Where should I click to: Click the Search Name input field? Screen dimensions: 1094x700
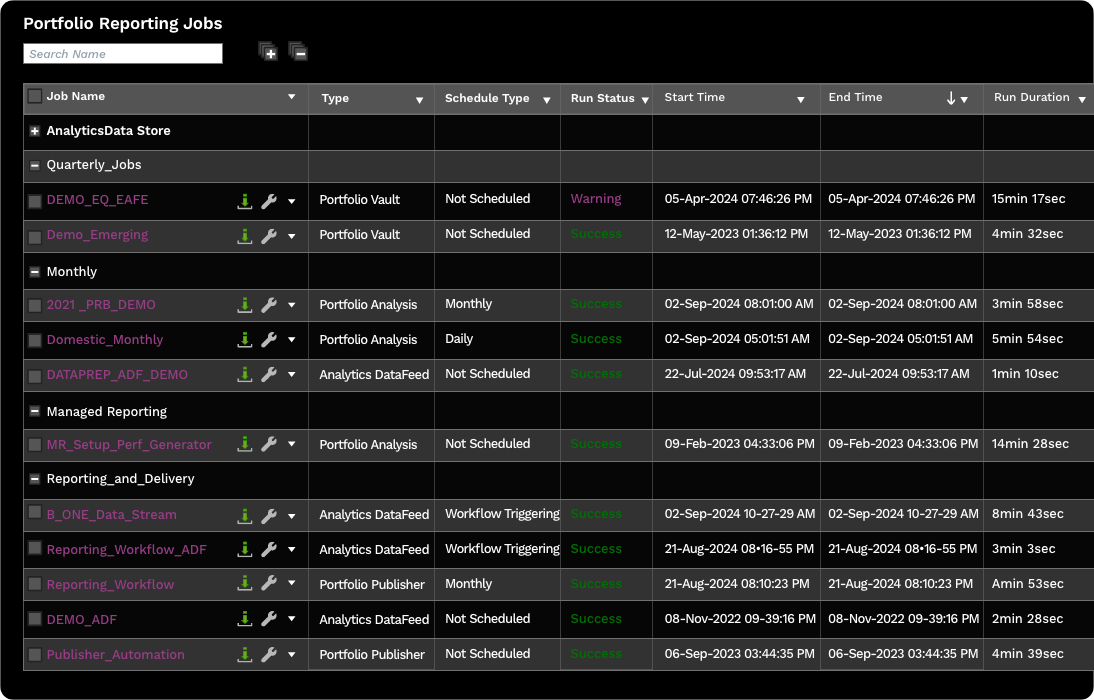pyautogui.click(x=122, y=53)
